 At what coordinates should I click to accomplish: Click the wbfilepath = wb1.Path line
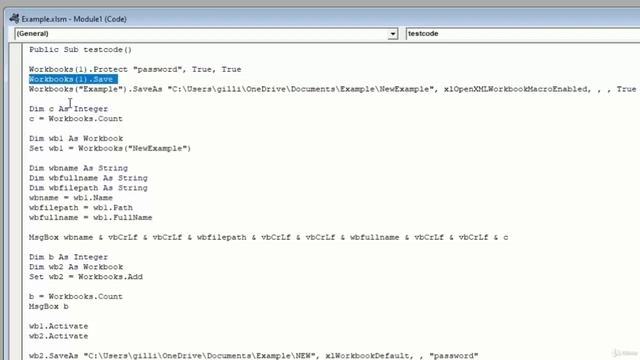coord(81,207)
